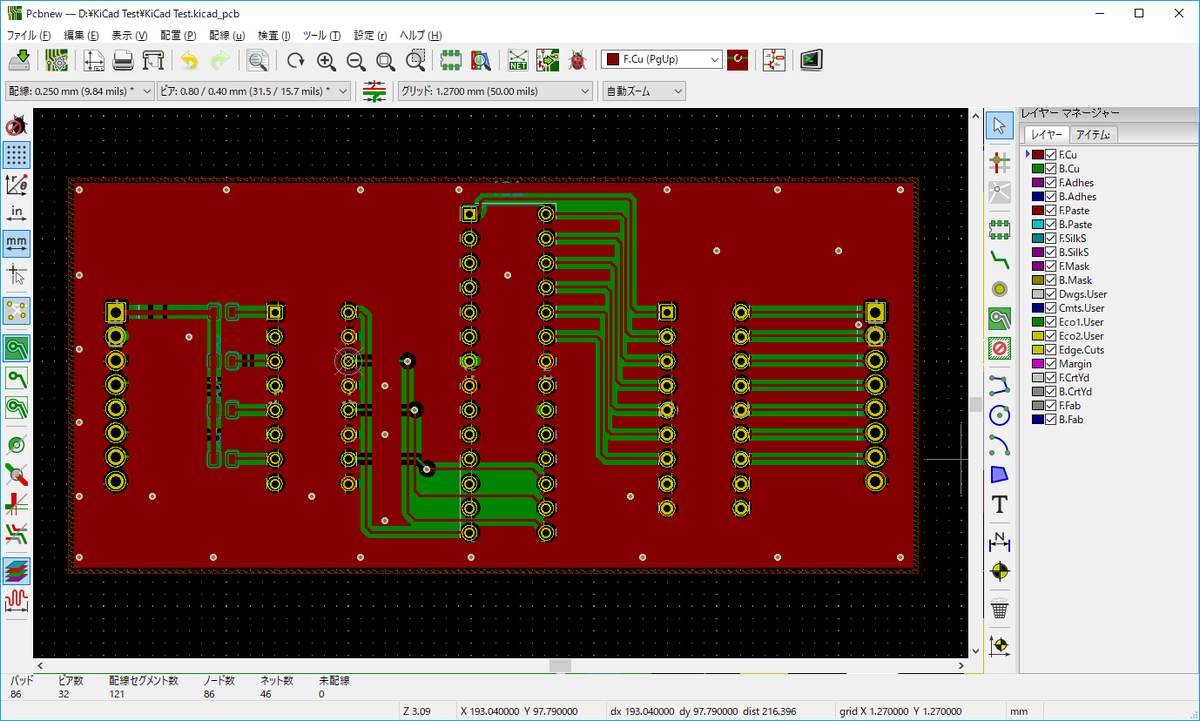Open the 検査 menu
This screenshot has width=1200, height=721.
coord(275,35)
